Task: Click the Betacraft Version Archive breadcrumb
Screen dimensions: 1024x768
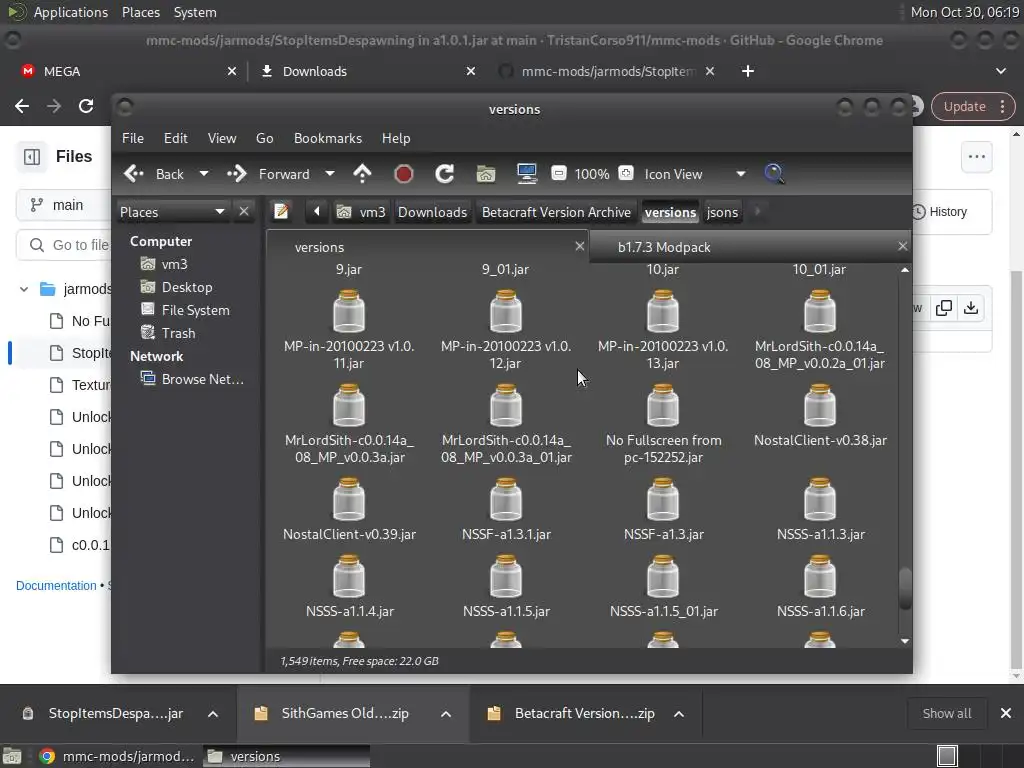Action: [556, 212]
